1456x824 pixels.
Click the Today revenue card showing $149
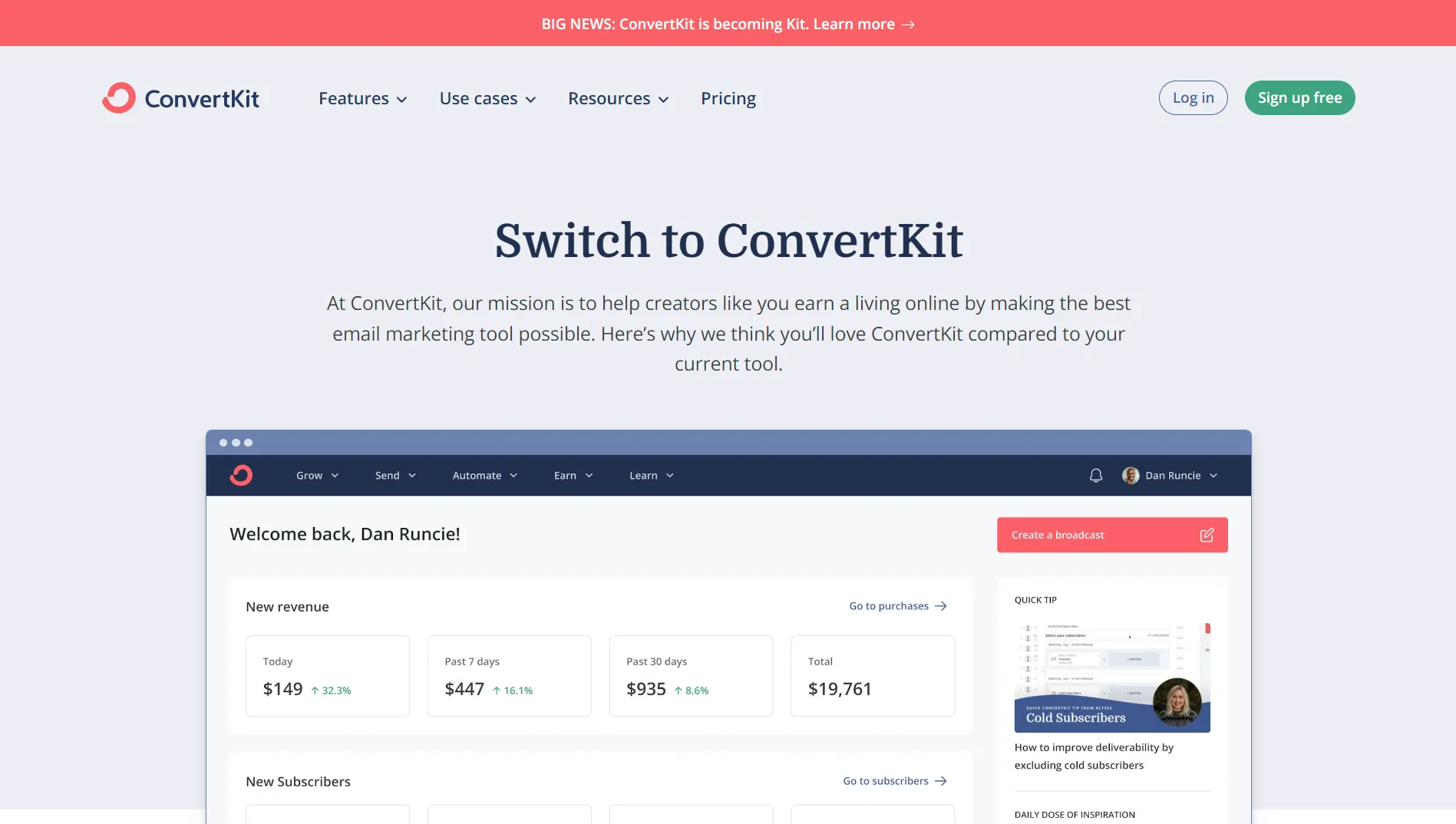click(328, 676)
